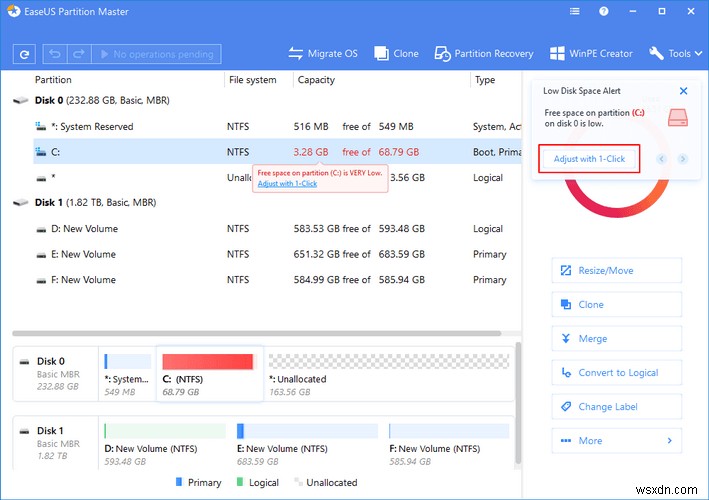
Task: Click the System Reserved drive icon
Action: pyautogui.click(x=41, y=126)
